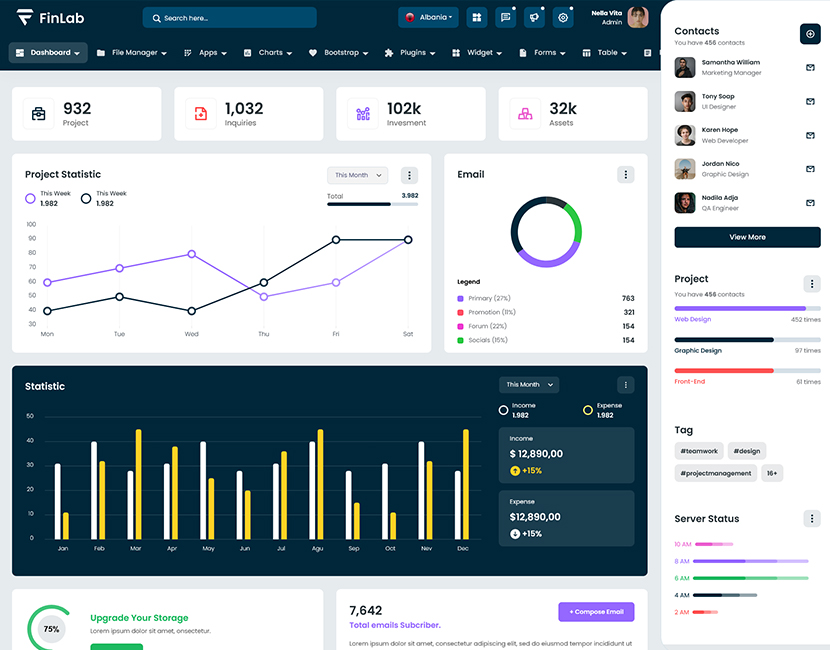Open the megaphone announcements icon
This screenshot has height=650, width=830.
click(x=534, y=17)
